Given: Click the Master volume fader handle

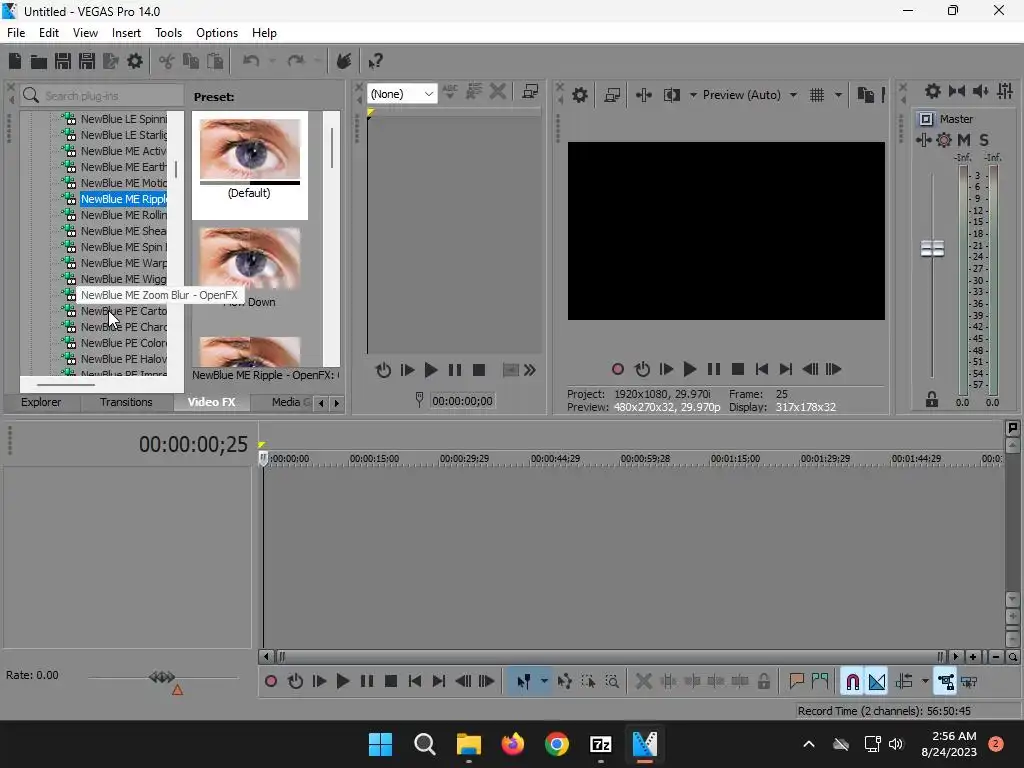Looking at the screenshot, I should [932, 249].
